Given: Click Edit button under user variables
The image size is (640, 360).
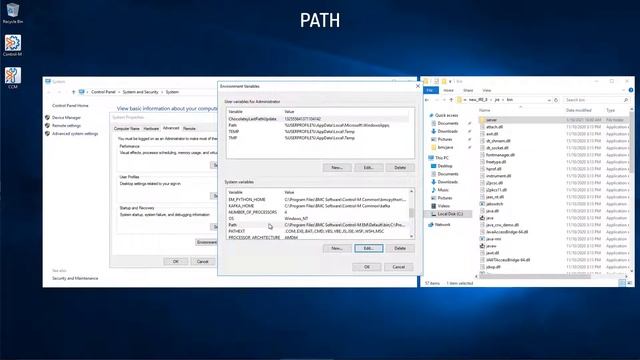Looking at the screenshot, I should point(369,168).
